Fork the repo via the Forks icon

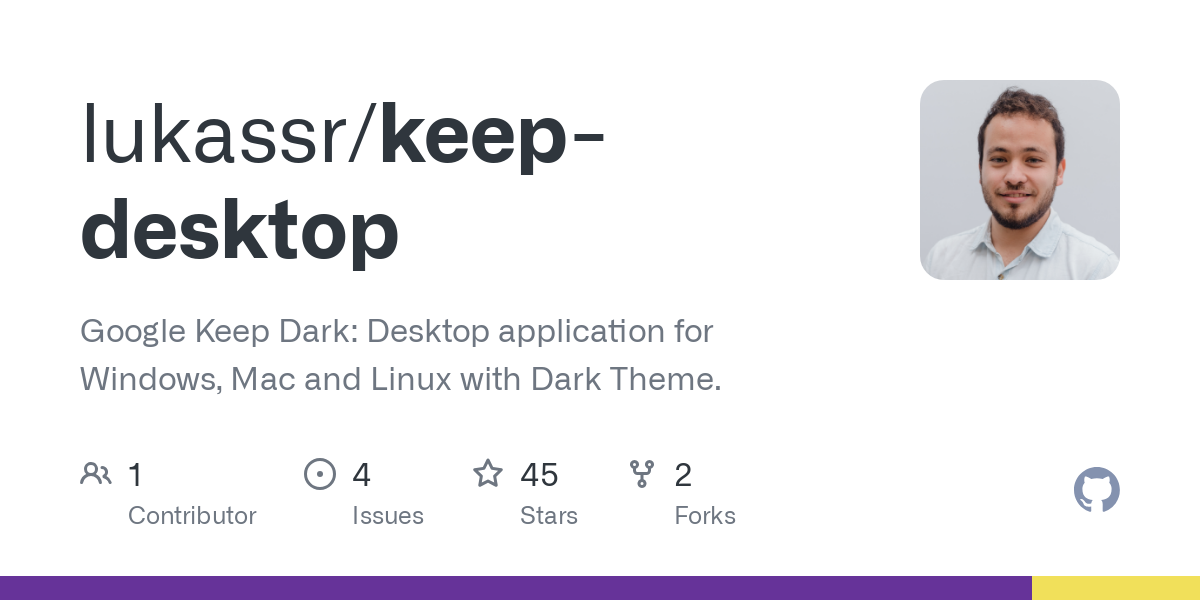pos(642,473)
